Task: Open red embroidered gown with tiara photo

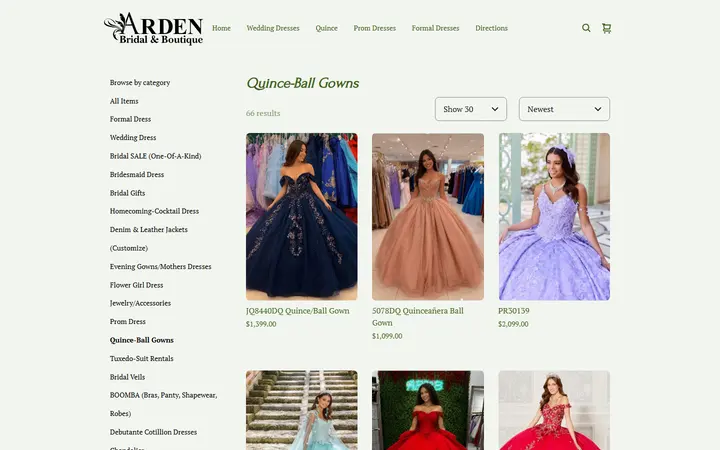Action: (554, 410)
